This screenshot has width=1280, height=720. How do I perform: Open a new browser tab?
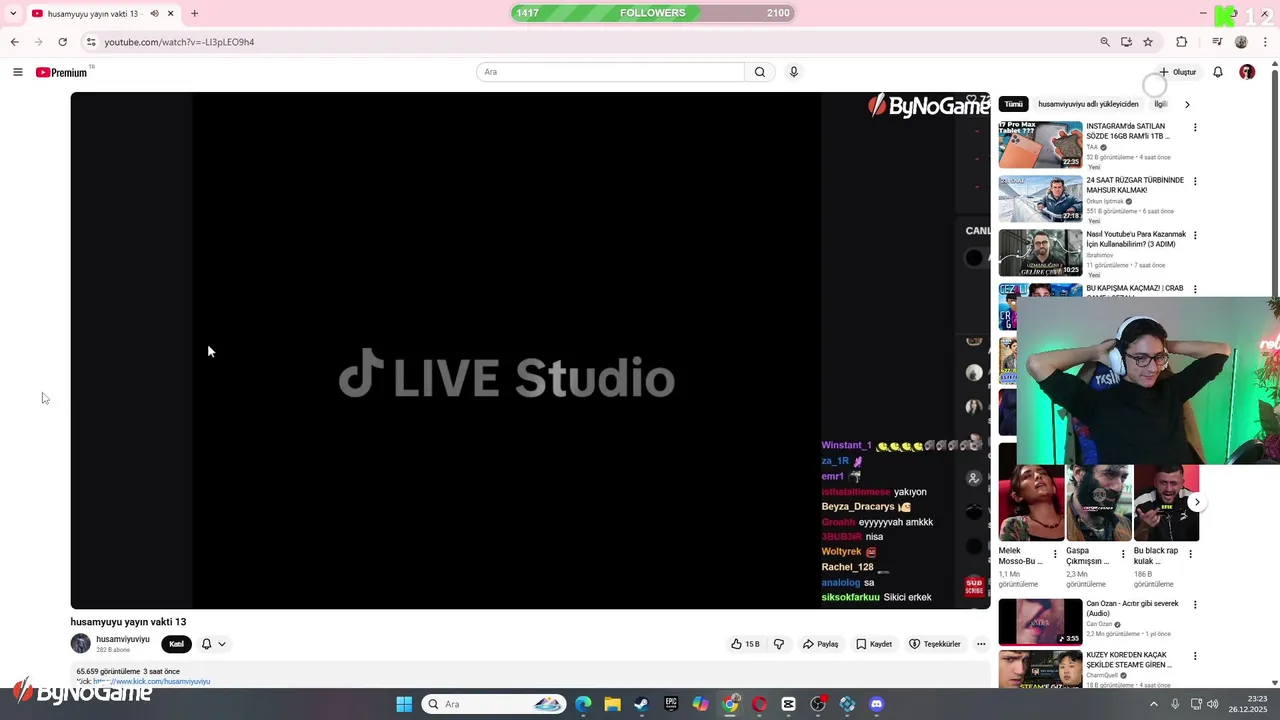[x=194, y=13]
